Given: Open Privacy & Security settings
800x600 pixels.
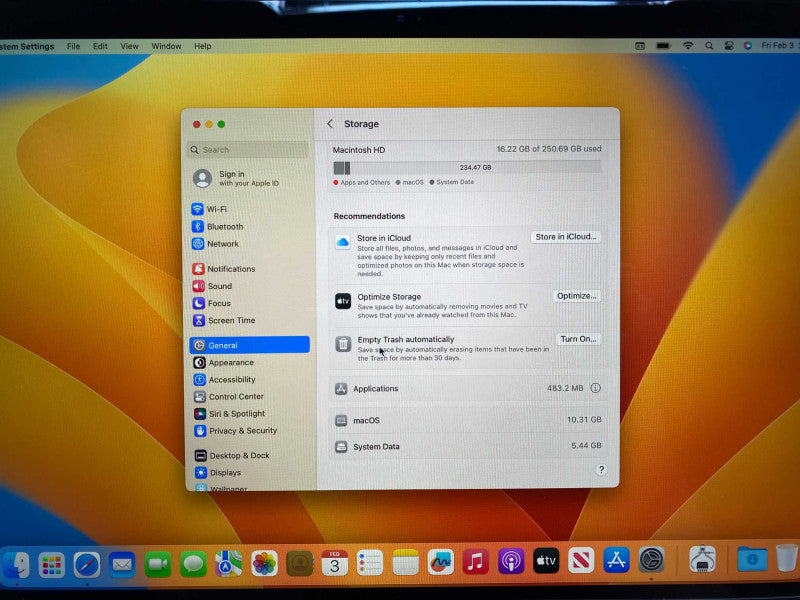Looking at the screenshot, I should tap(235, 431).
